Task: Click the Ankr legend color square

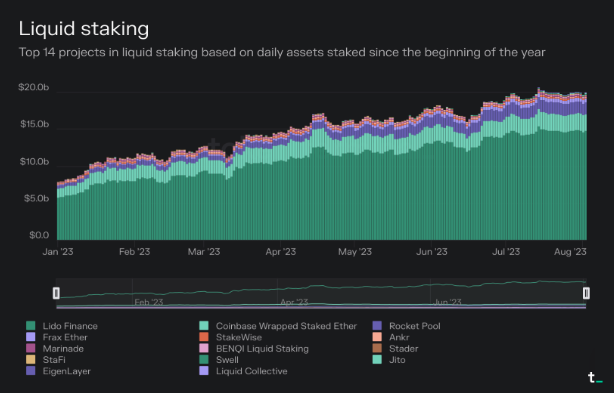Action: click(377, 337)
